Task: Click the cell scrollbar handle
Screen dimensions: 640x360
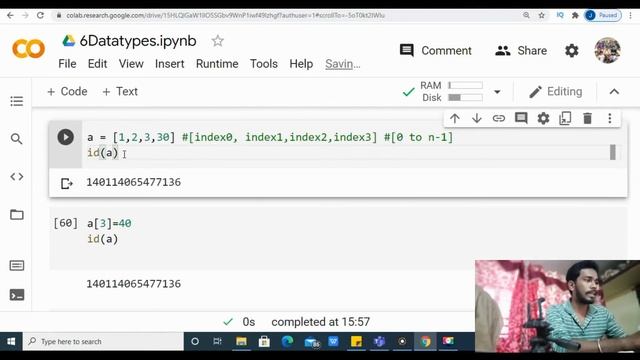Action: (x=613, y=152)
